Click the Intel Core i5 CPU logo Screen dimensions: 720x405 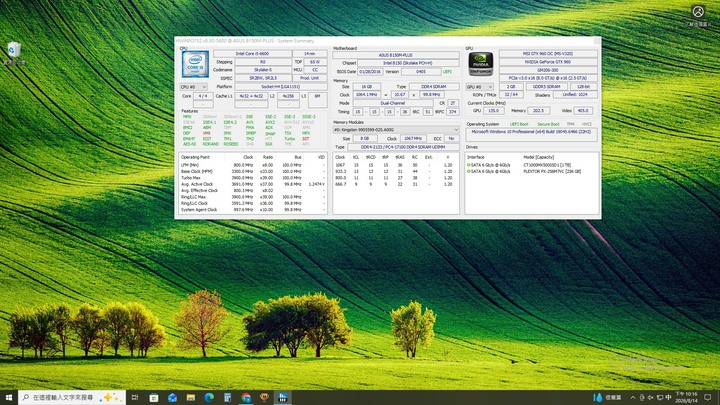coord(195,64)
